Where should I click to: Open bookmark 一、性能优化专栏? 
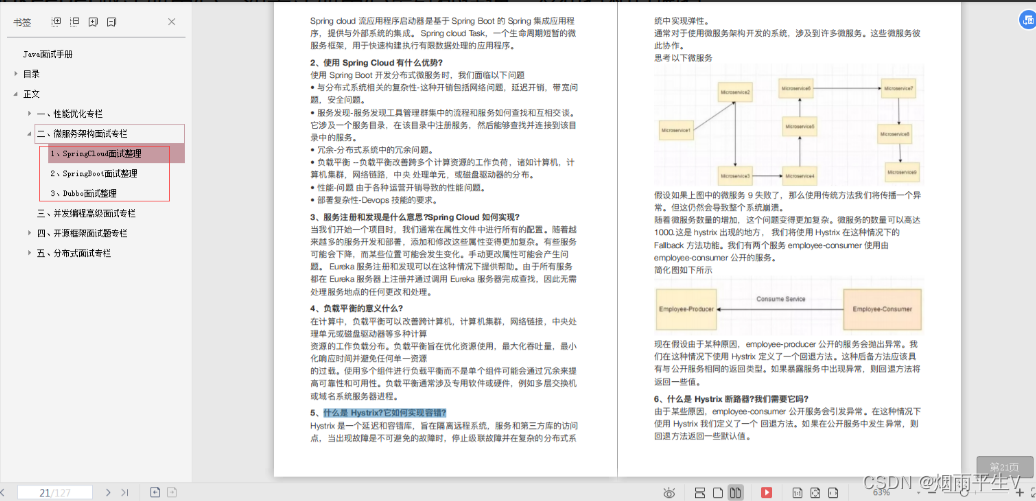pyautogui.click(x=70, y=114)
